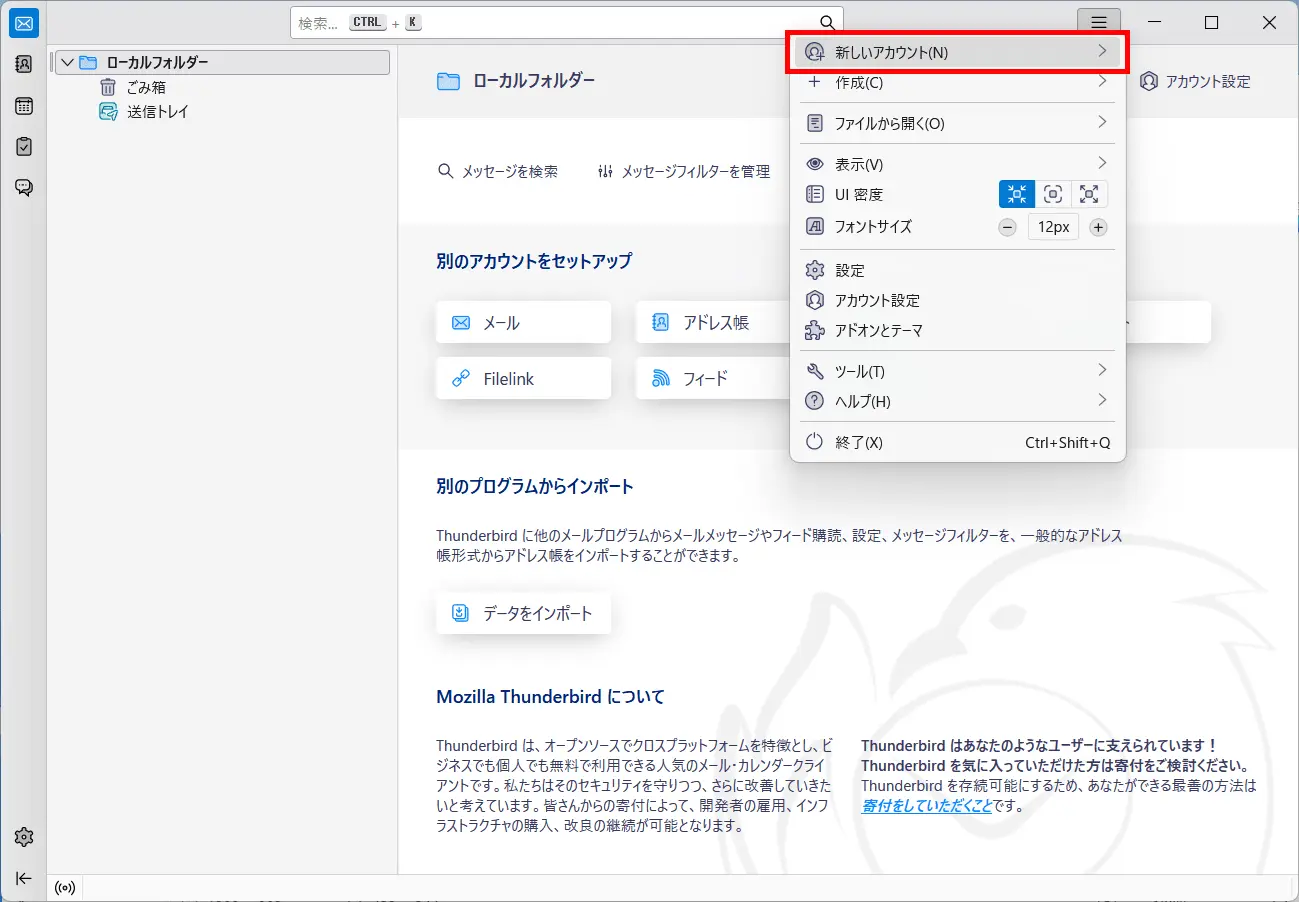Open the Chat space icon

[24, 187]
